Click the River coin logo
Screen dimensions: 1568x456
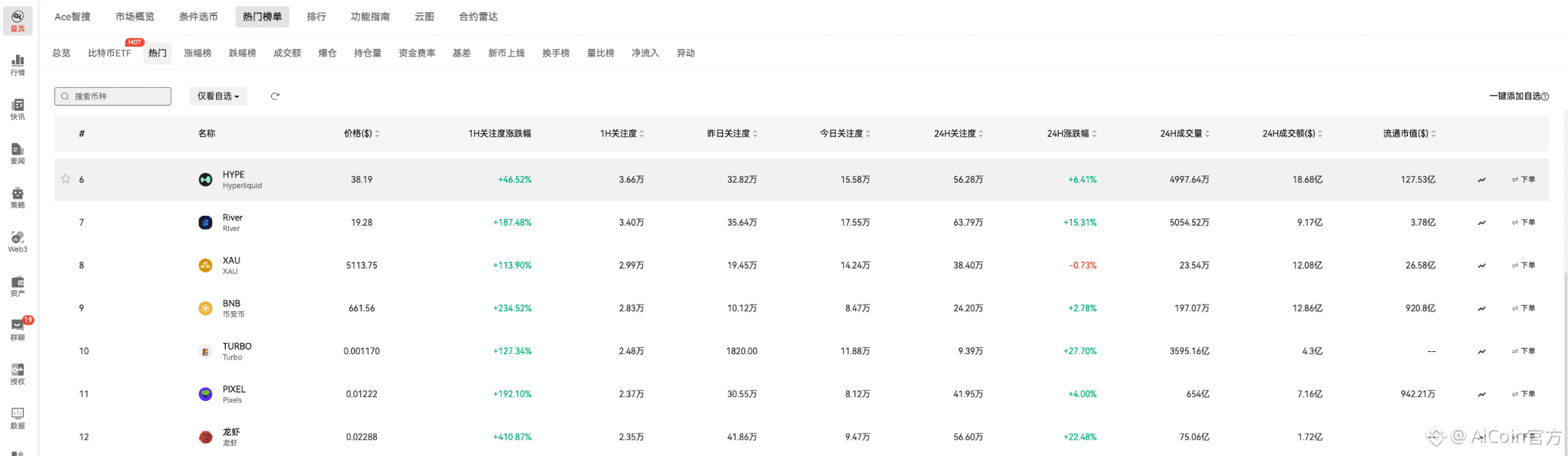(205, 223)
